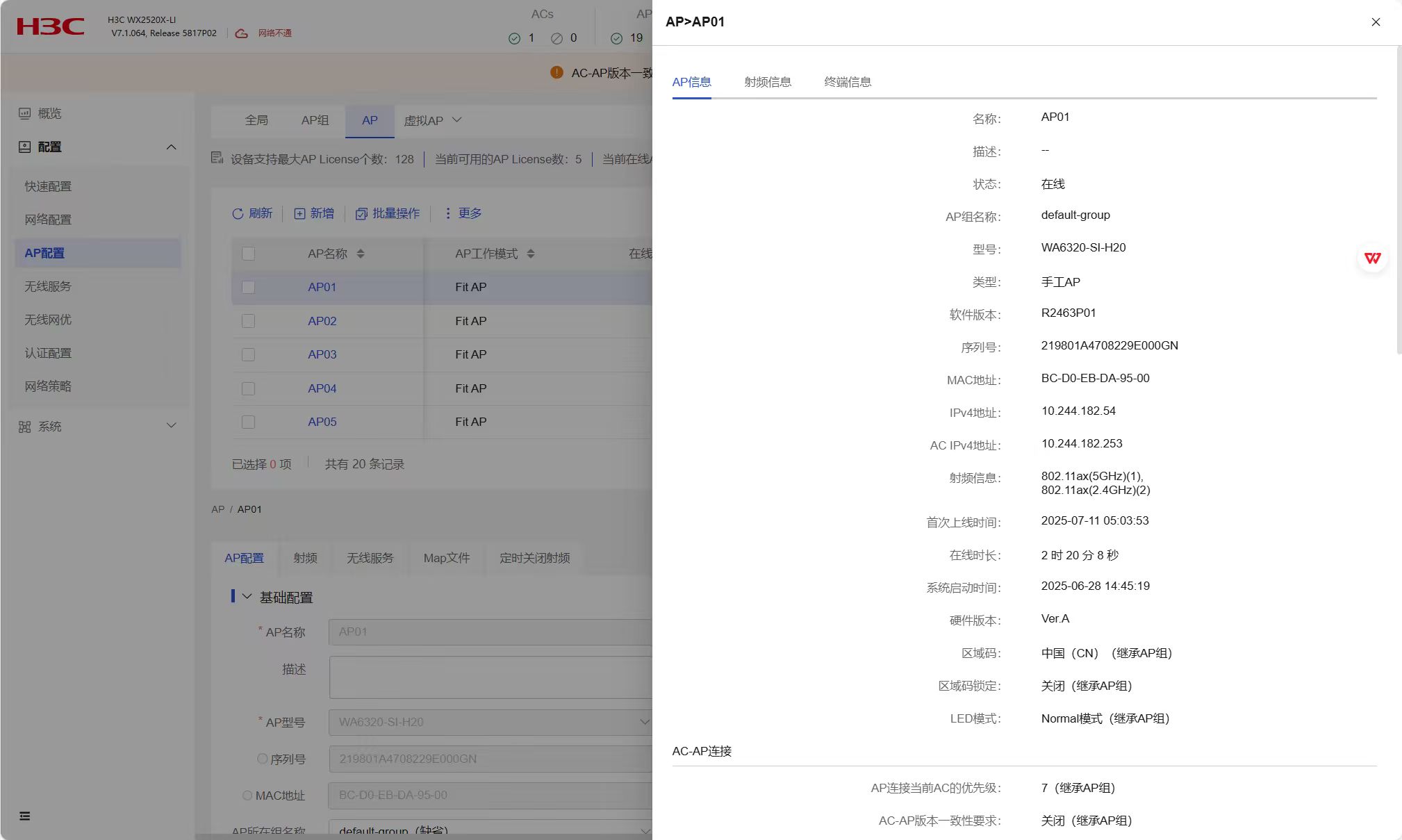This screenshot has height=840, width=1402.
Task: Click the red WPS floating icon
Action: tap(1373, 258)
